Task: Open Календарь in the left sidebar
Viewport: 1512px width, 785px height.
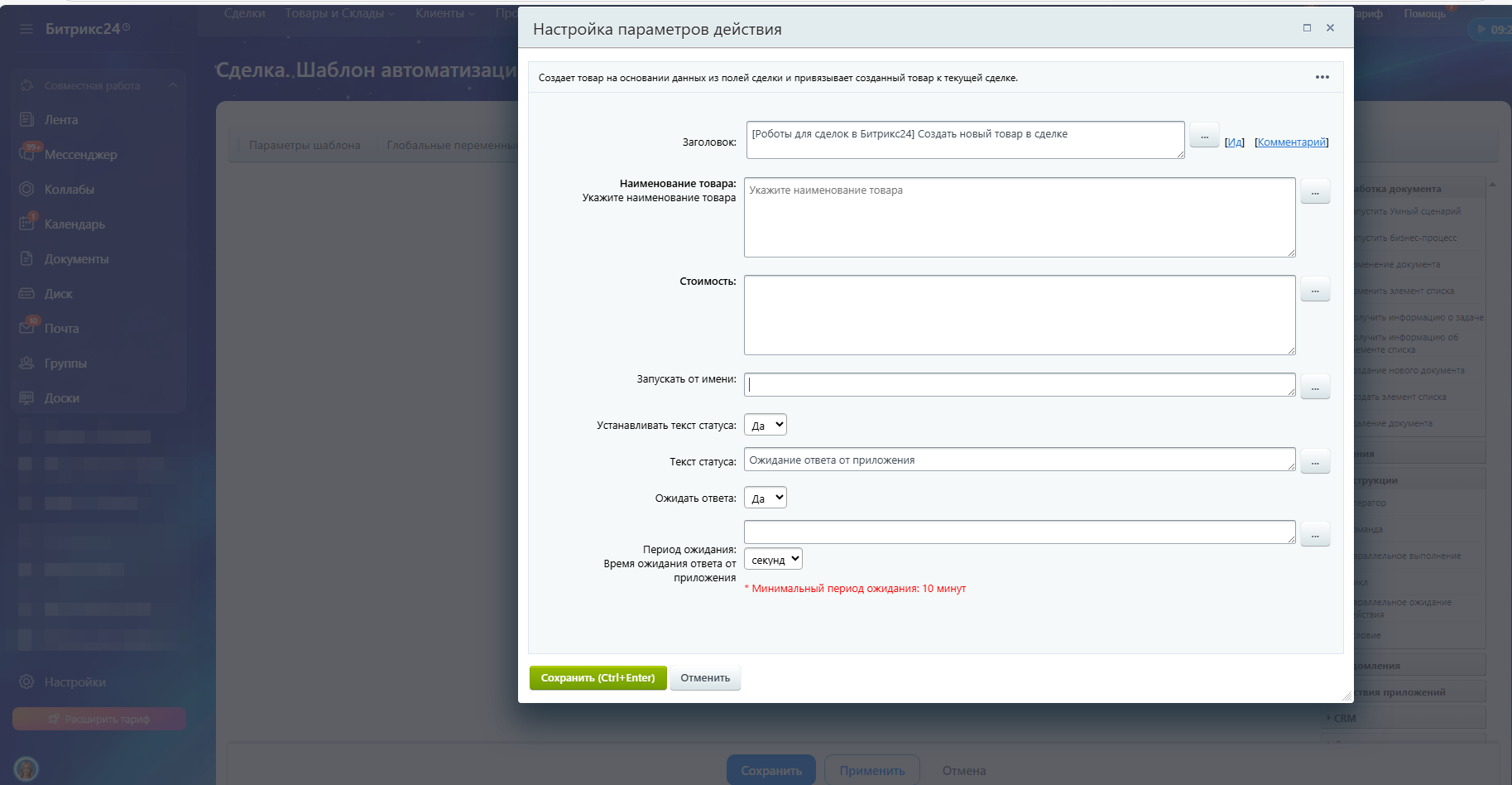Action: [x=74, y=224]
